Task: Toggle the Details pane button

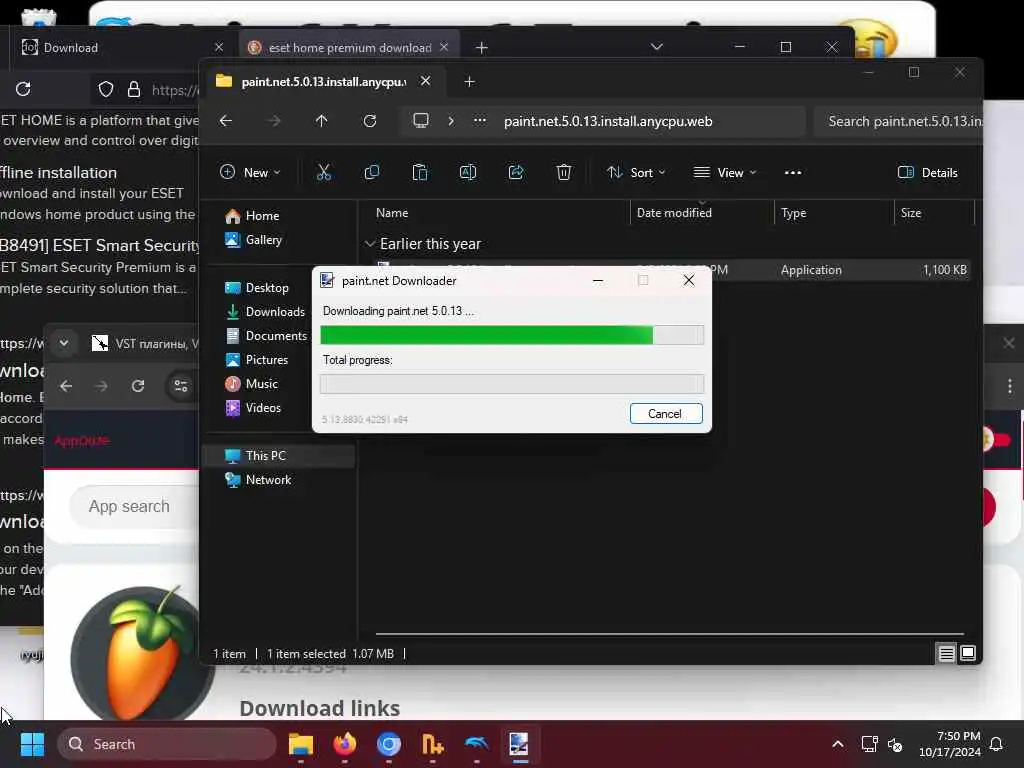Action: [x=927, y=172]
